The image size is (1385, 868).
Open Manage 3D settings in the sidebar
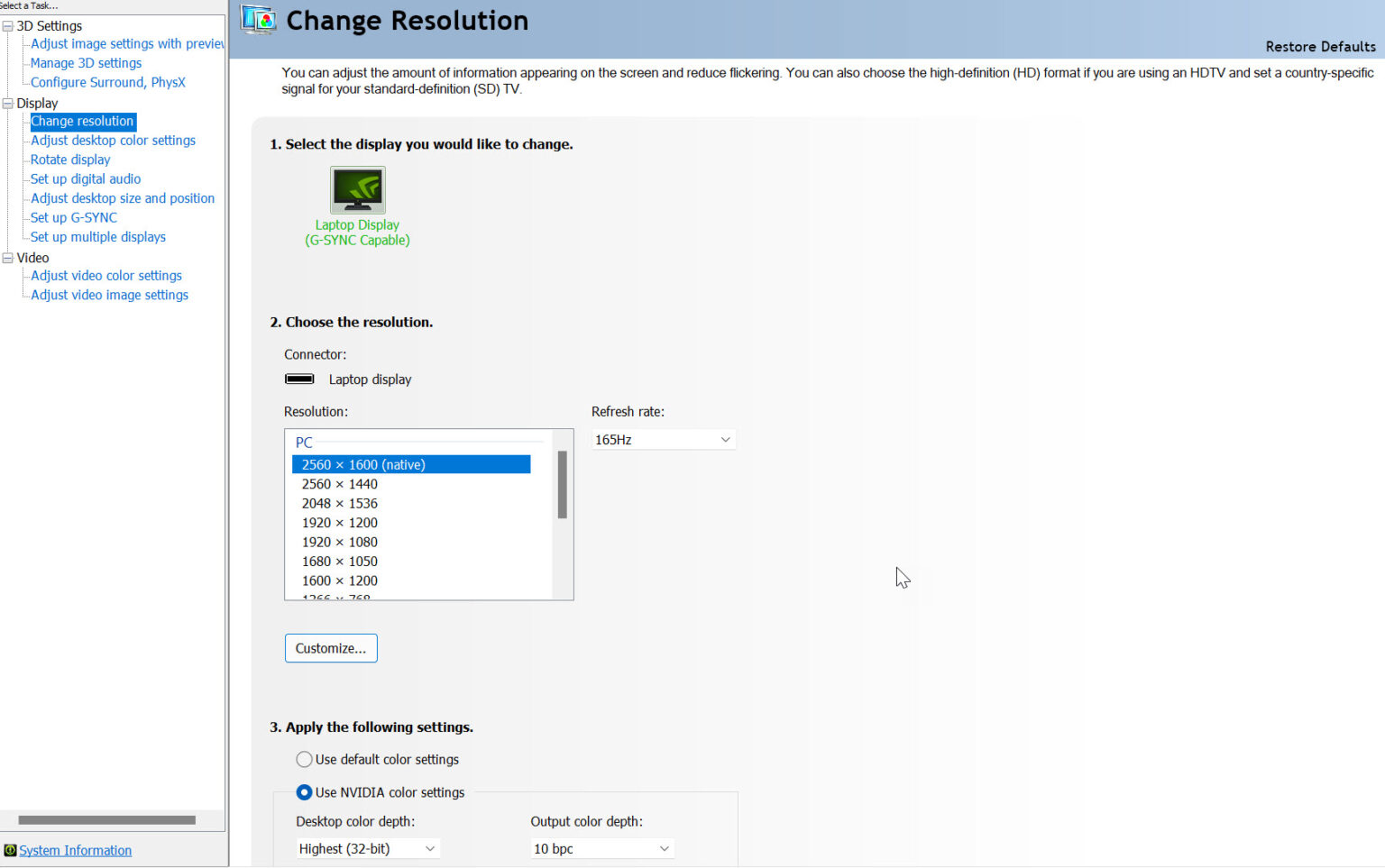[x=85, y=62]
